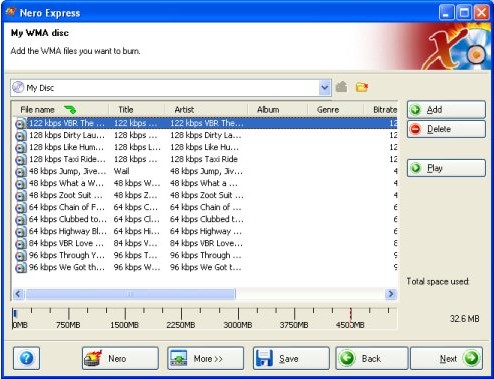Expand options with More >> button
This screenshot has height=379, width=494.
(x=206, y=358)
